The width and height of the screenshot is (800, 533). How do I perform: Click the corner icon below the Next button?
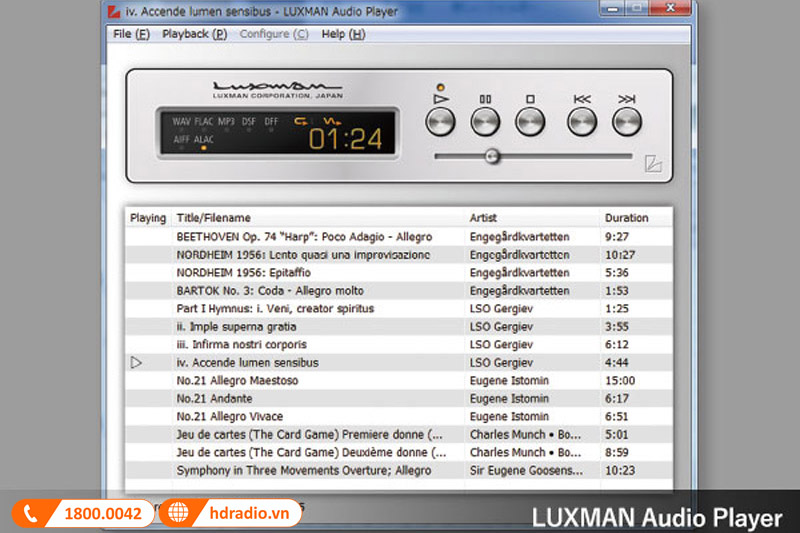coord(653,165)
